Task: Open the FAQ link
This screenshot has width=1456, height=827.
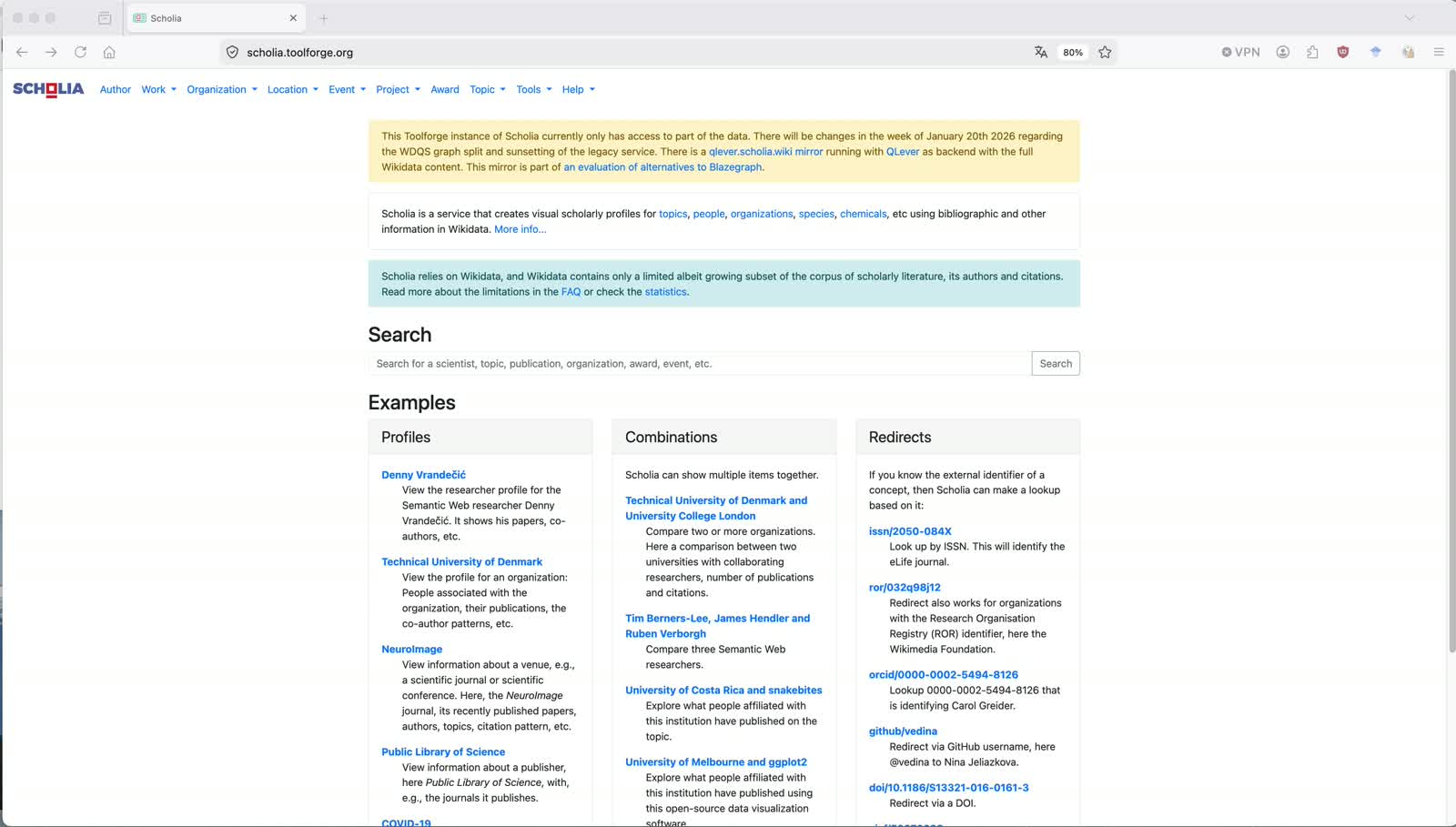Action: (571, 292)
